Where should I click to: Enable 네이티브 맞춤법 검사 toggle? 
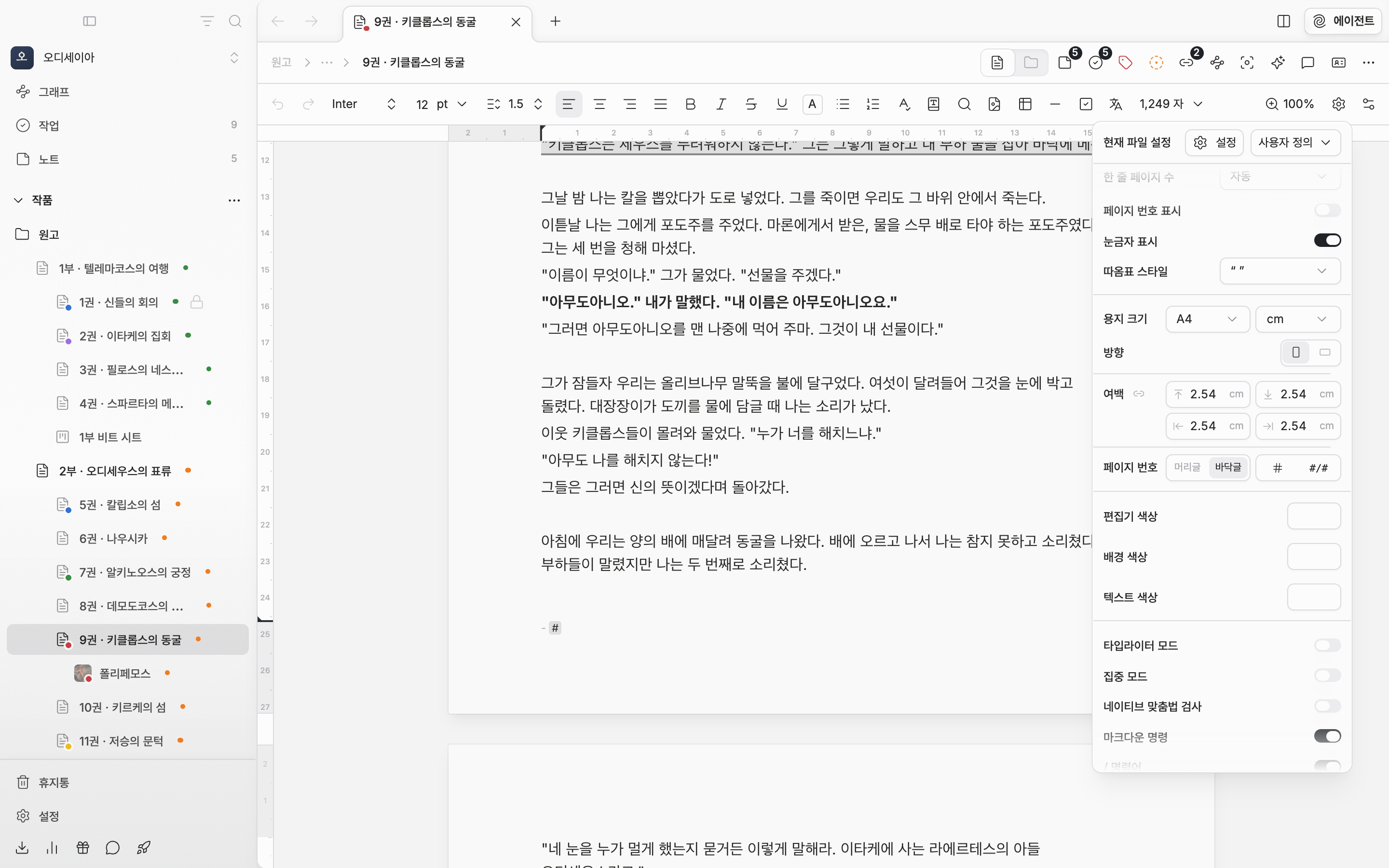pos(1327,706)
